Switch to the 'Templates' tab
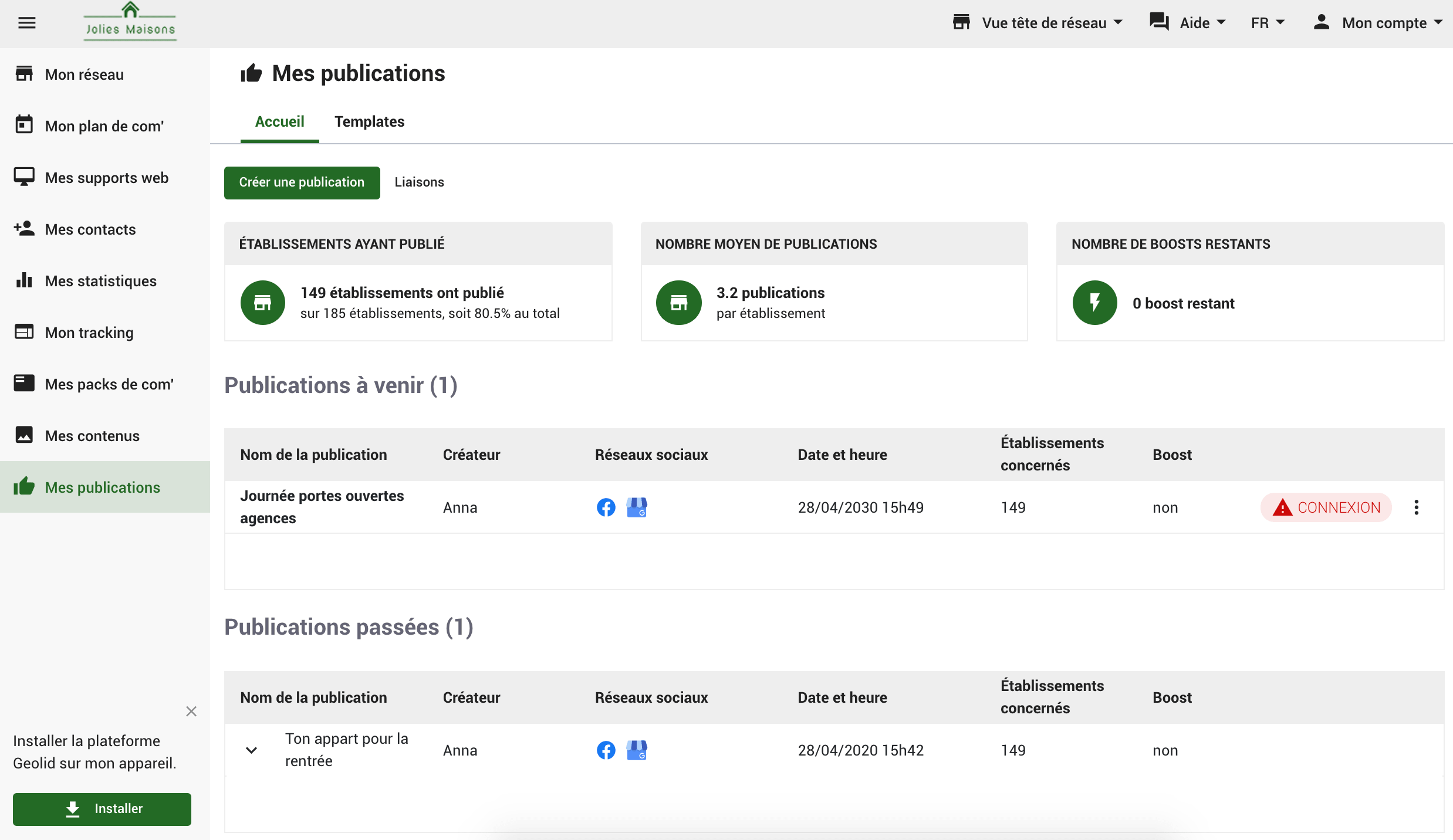 pos(369,121)
